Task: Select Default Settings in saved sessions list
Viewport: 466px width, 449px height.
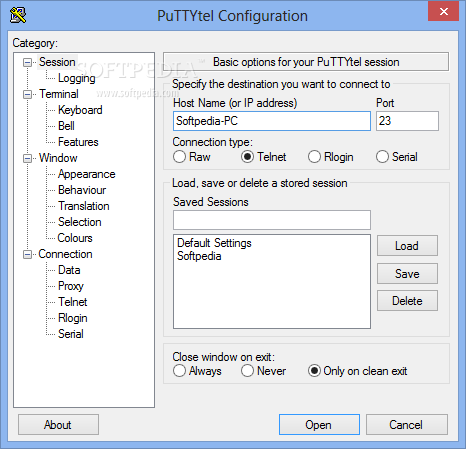Action: 214,243
